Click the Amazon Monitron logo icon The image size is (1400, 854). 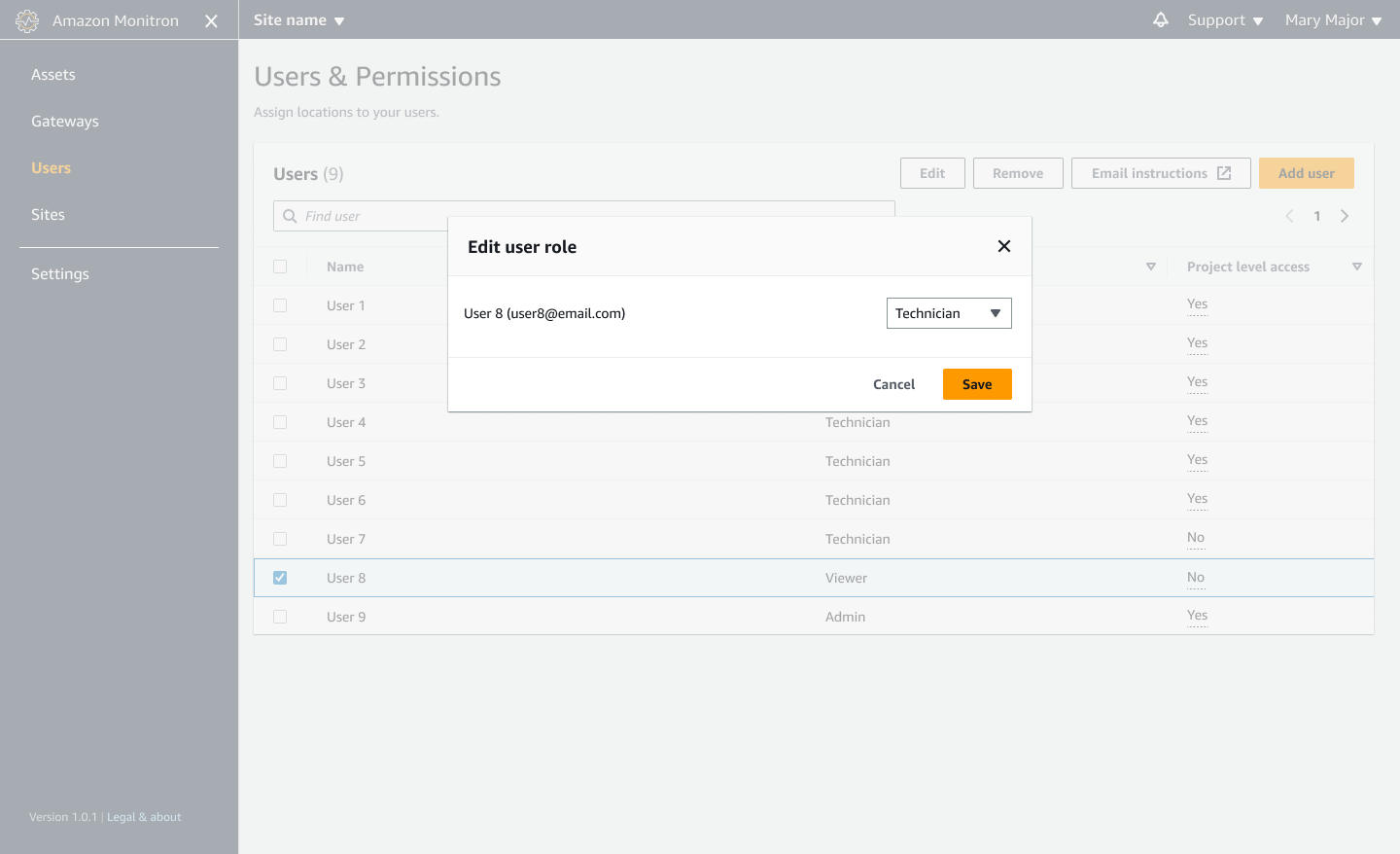coord(26,20)
